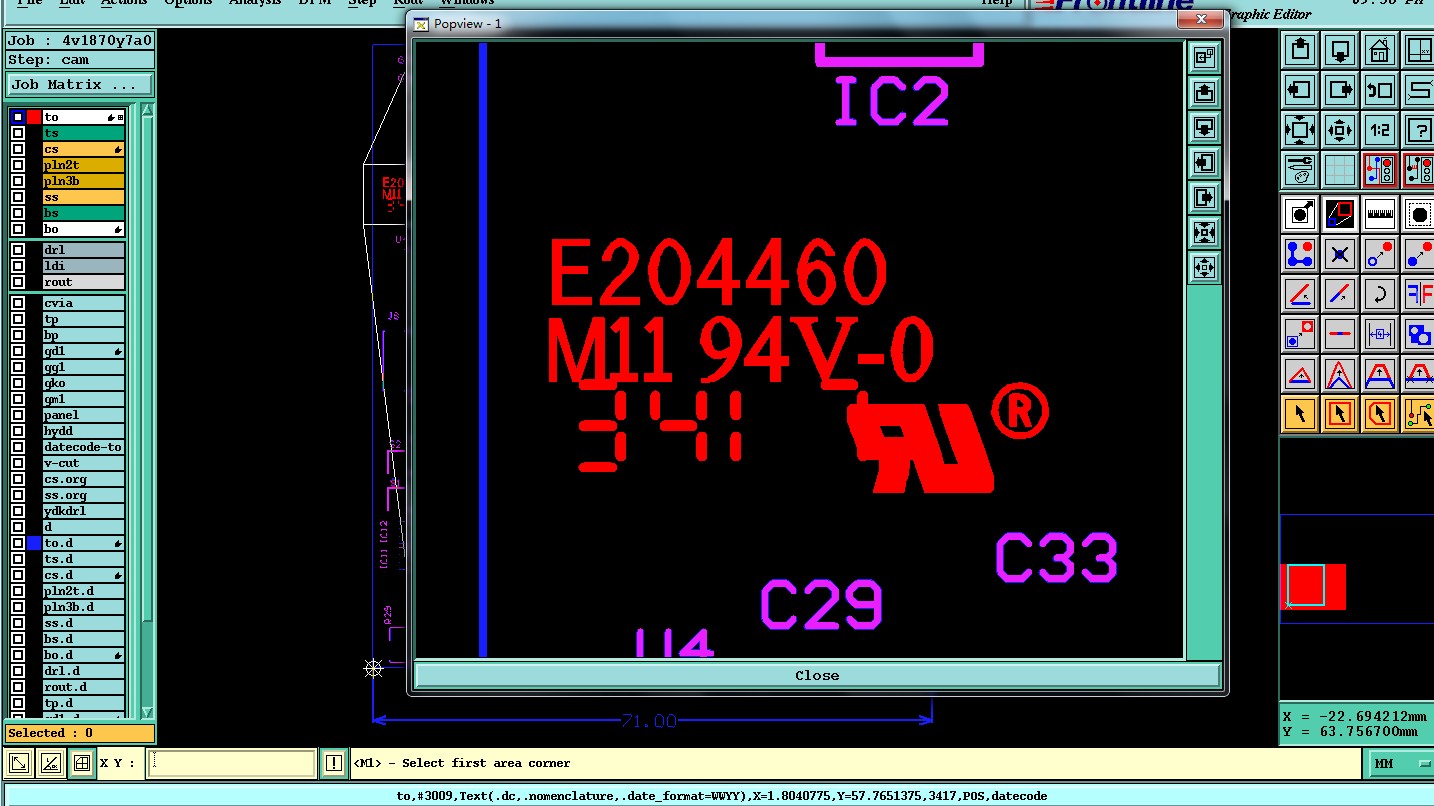The height and width of the screenshot is (806, 1434).
Task: Toggle visibility checkbox for layer cs
Action: pyautogui.click(x=18, y=149)
